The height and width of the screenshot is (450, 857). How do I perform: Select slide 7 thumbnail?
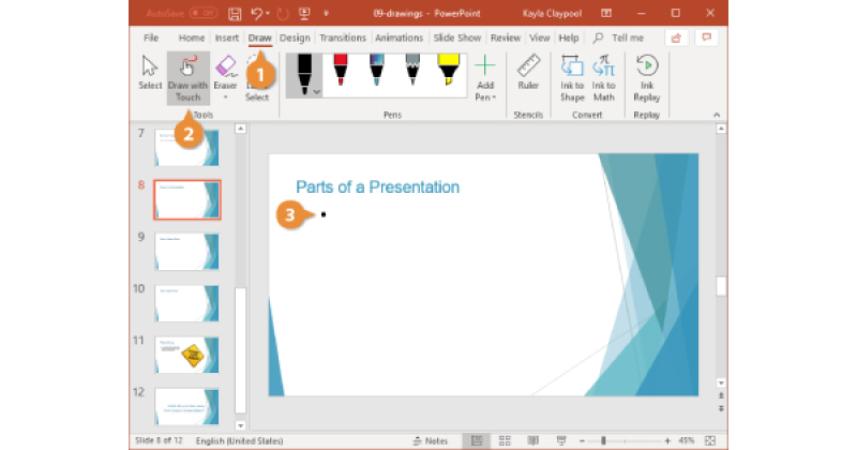pyautogui.click(x=186, y=148)
